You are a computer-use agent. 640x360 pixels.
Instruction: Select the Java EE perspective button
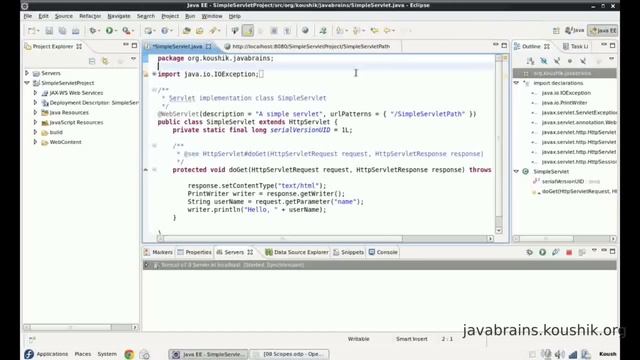click(603, 31)
